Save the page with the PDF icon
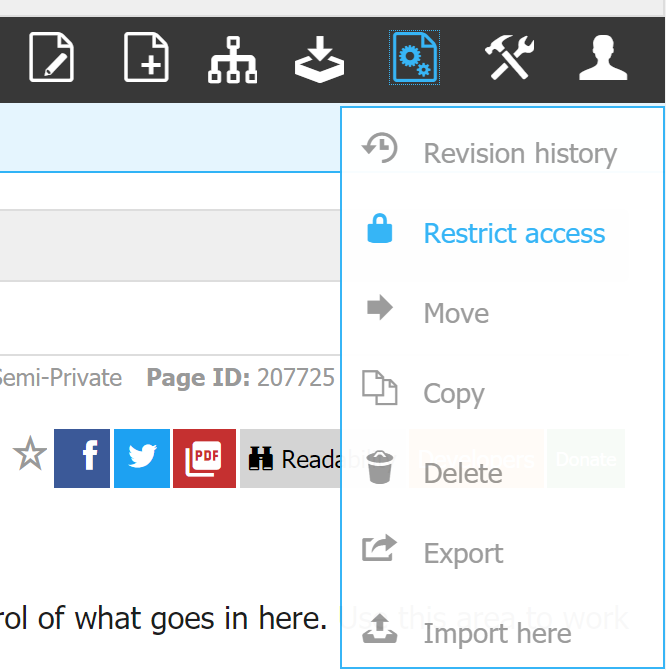The width and height of the screenshot is (666, 670). [204, 458]
